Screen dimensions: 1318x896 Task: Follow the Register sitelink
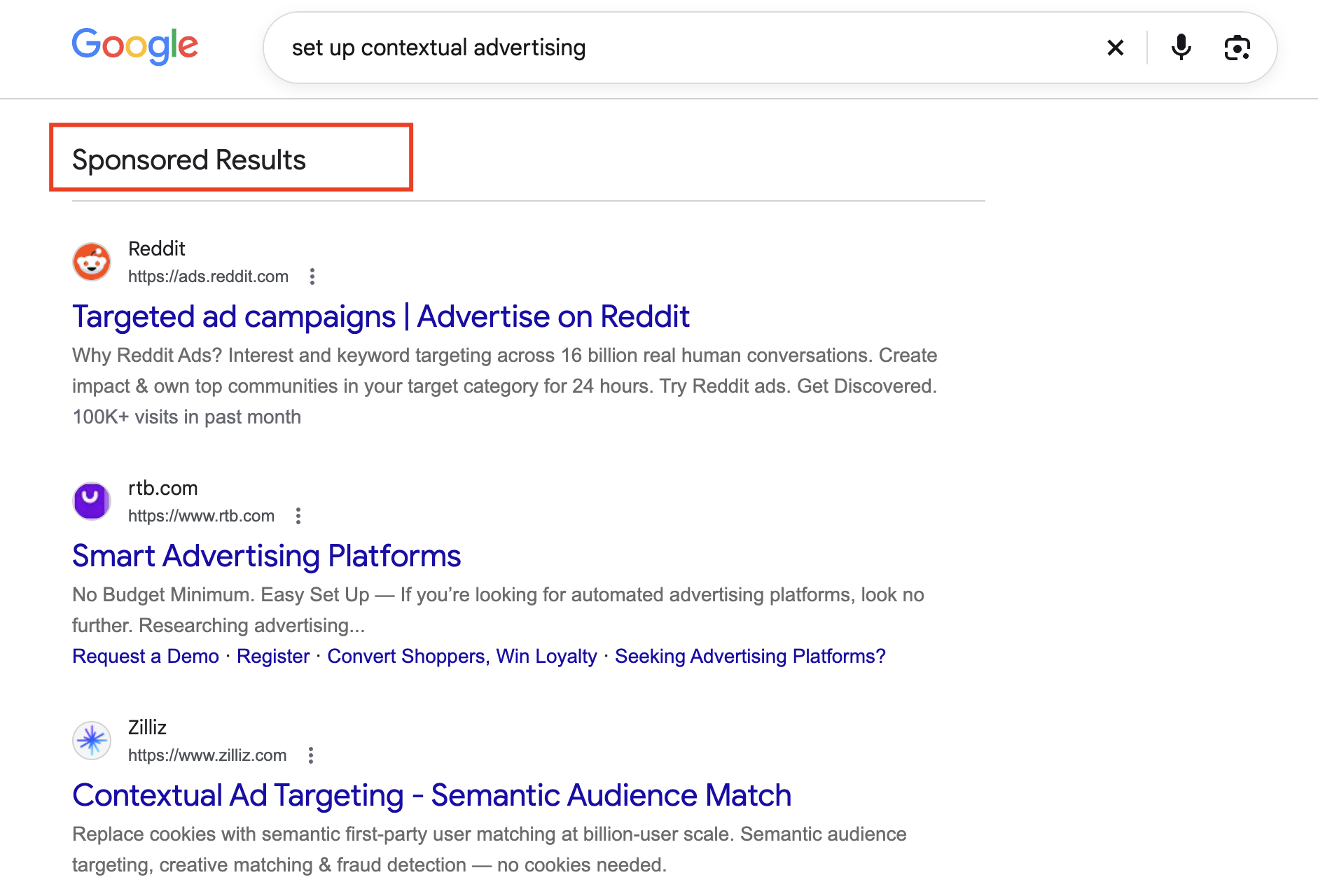pyautogui.click(x=273, y=656)
